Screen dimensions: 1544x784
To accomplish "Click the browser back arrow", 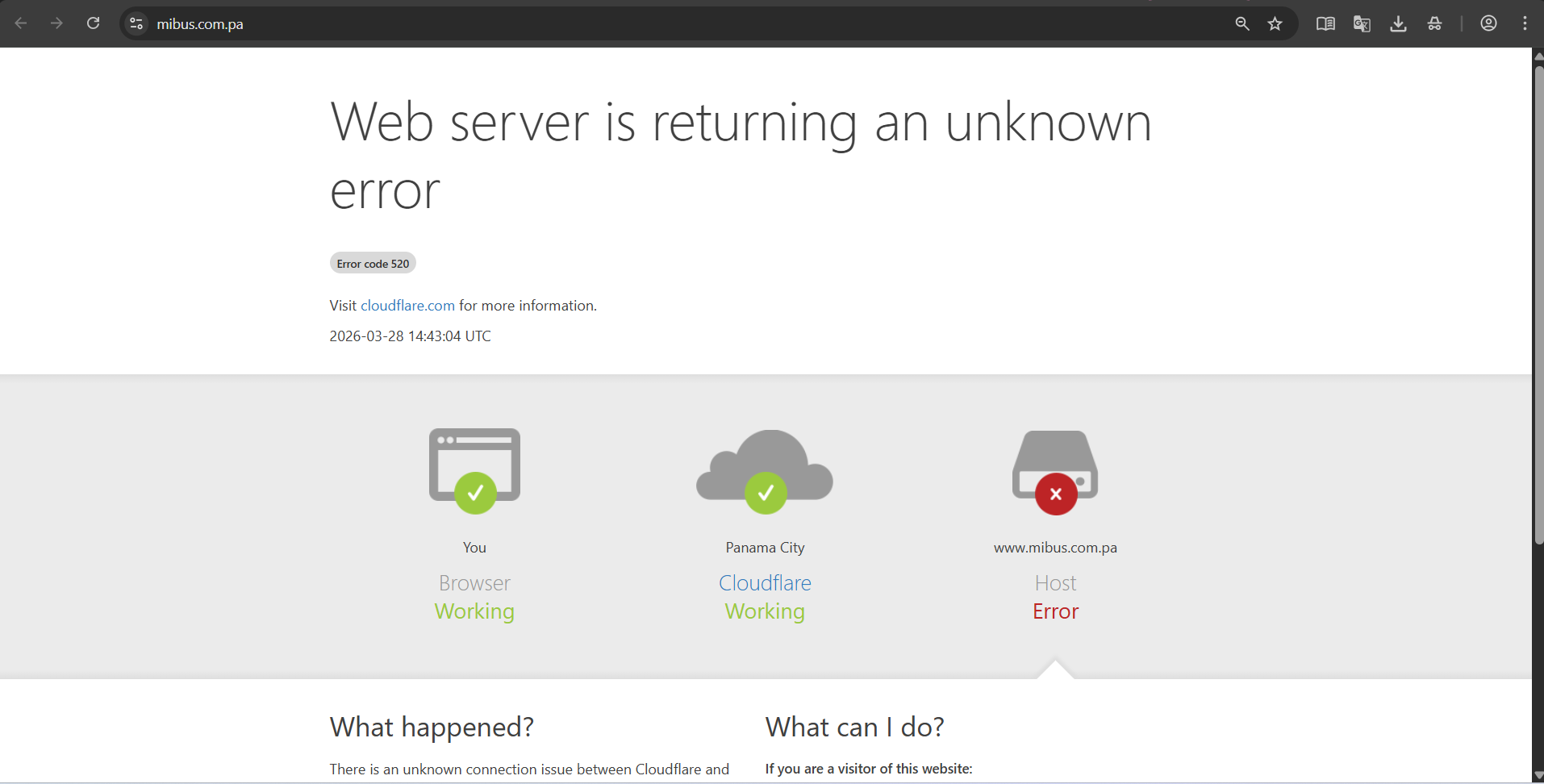I will pos(21,23).
